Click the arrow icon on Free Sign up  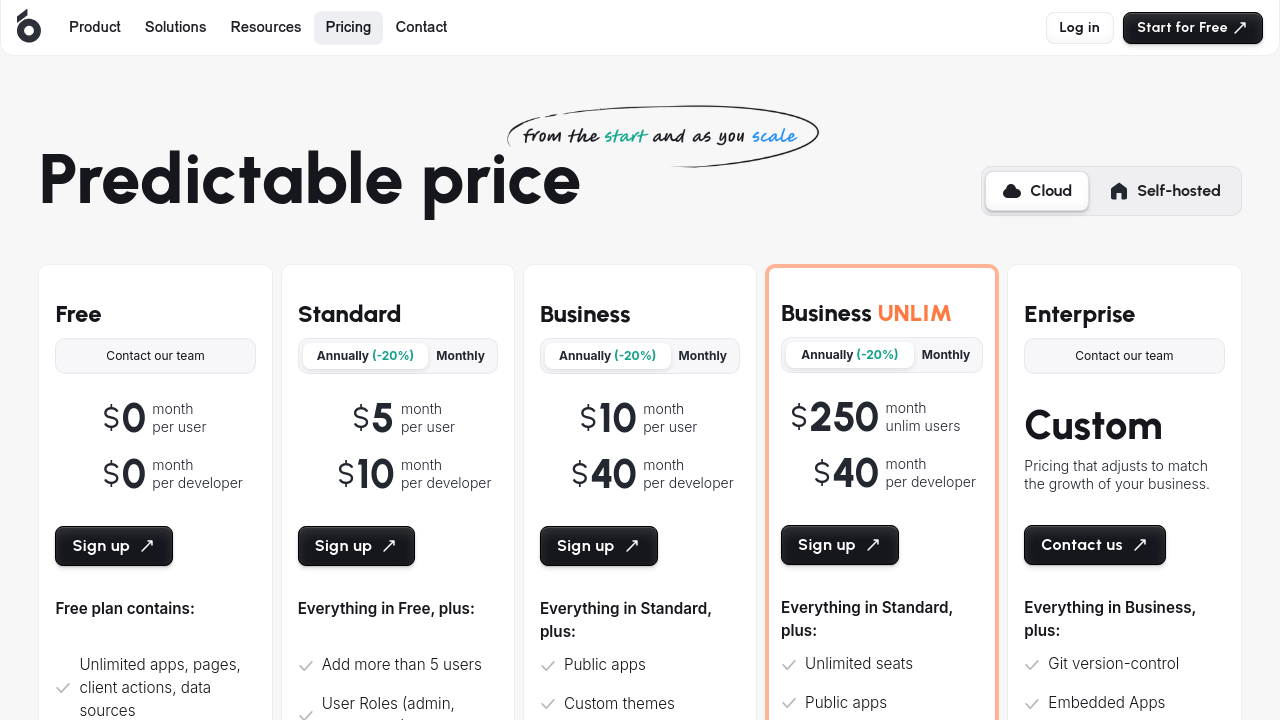[x=147, y=546]
